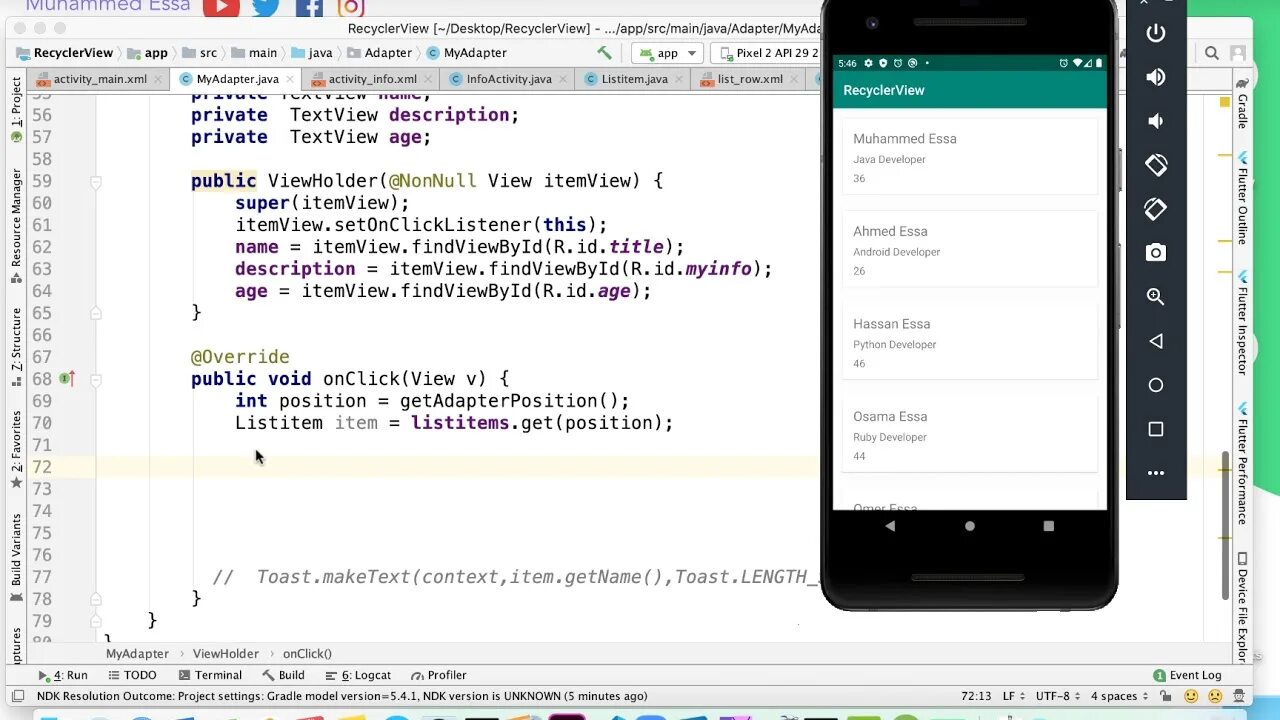This screenshot has height=720, width=1280.
Task: Click the ViewHolder breadcrumb below the editor
Action: pos(225,653)
